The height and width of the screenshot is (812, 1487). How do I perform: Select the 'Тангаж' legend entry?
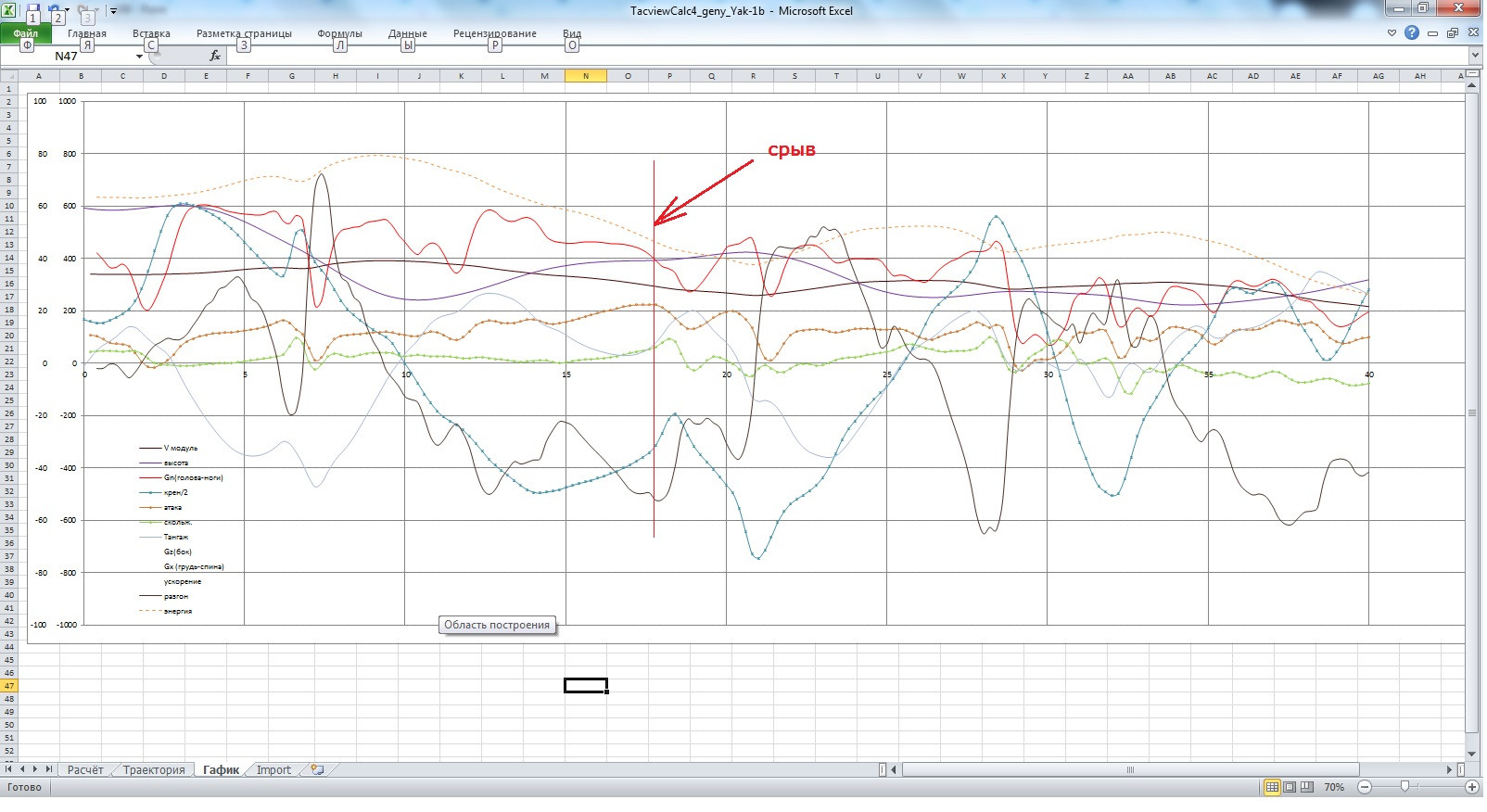point(164,537)
